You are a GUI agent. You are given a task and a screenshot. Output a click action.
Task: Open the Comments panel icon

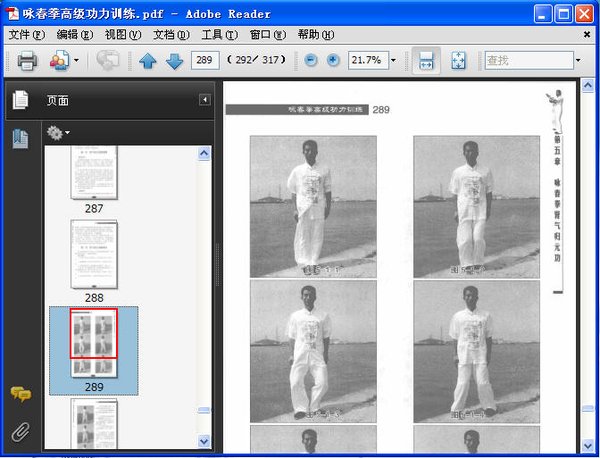point(20,394)
